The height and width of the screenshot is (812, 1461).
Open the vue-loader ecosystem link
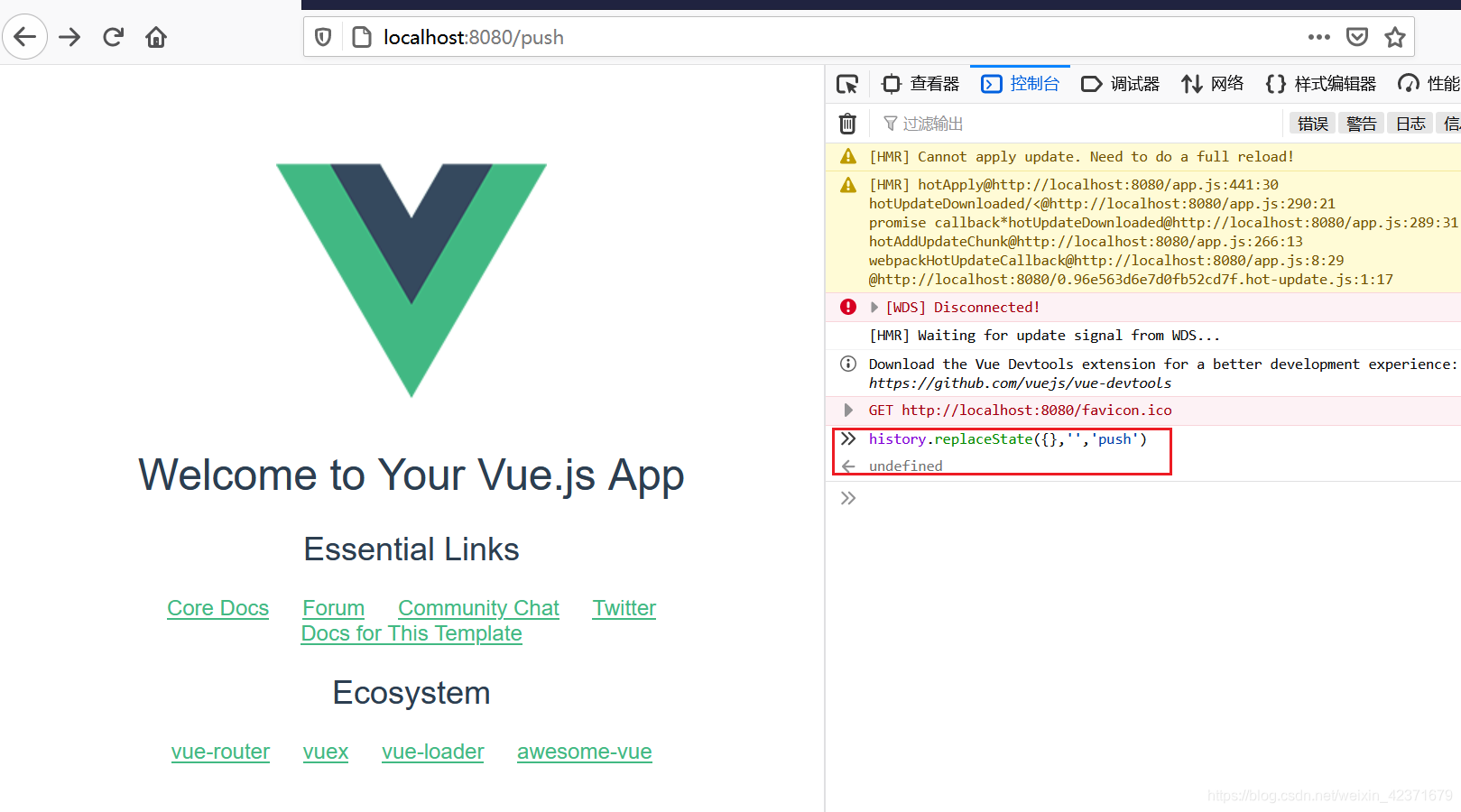pyautogui.click(x=433, y=752)
